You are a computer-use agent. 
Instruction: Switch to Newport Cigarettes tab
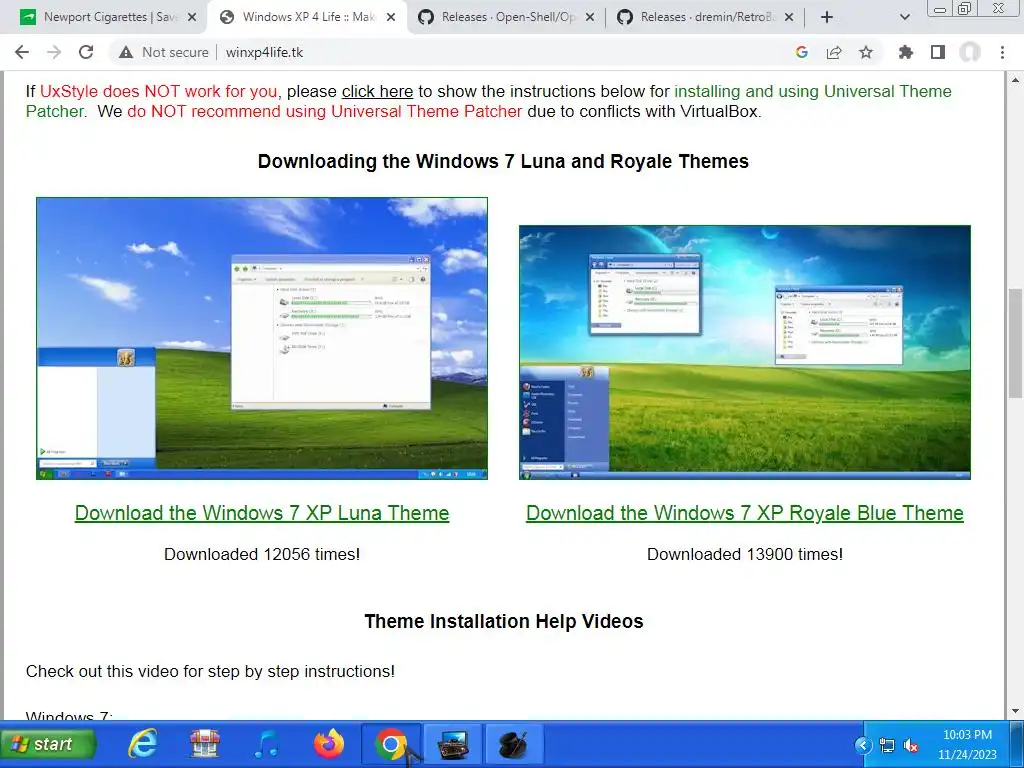(x=108, y=17)
